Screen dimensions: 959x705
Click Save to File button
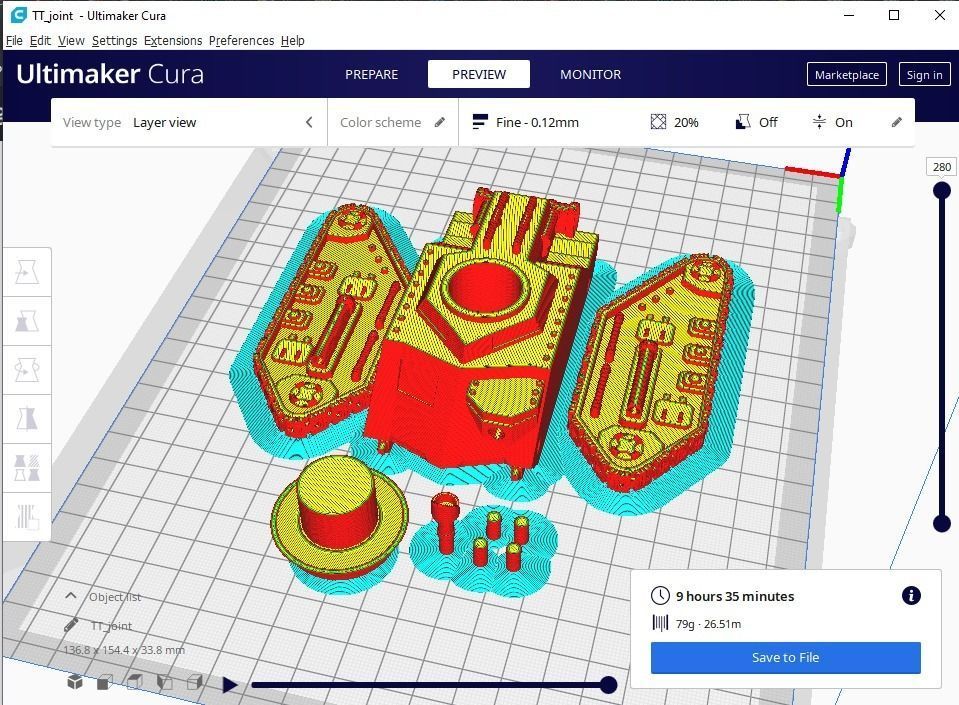point(785,657)
